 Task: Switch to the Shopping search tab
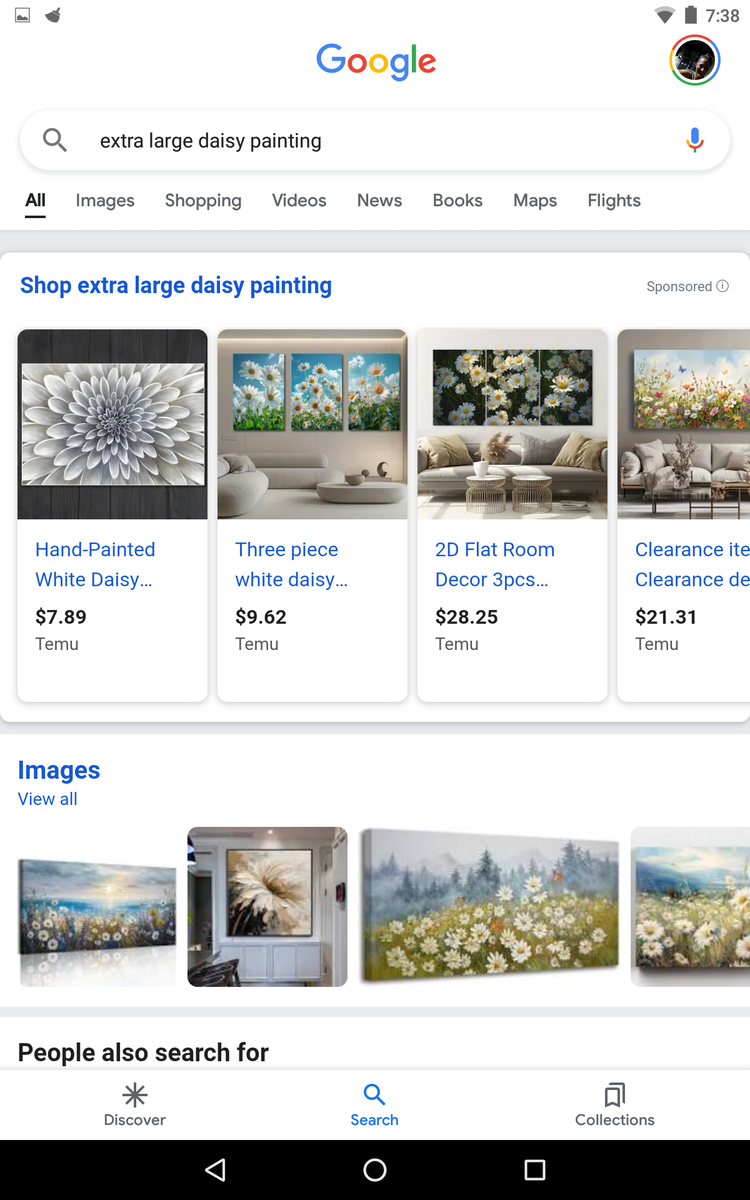click(x=203, y=200)
